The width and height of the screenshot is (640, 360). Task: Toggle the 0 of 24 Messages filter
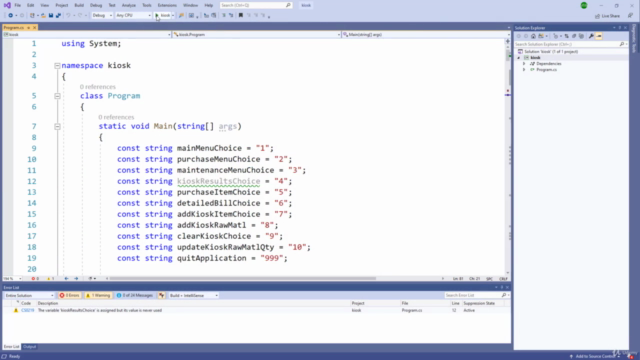click(x=135, y=296)
